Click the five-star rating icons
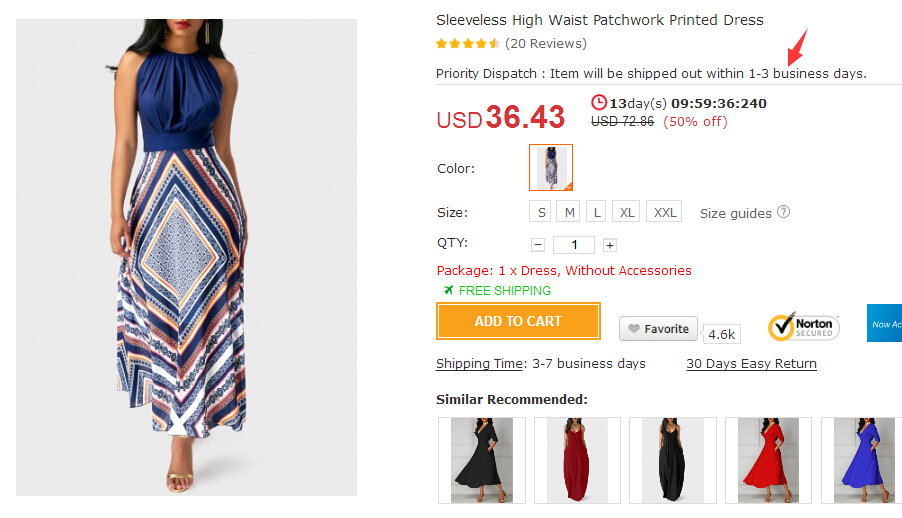The width and height of the screenshot is (902, 518). (468, 44)
